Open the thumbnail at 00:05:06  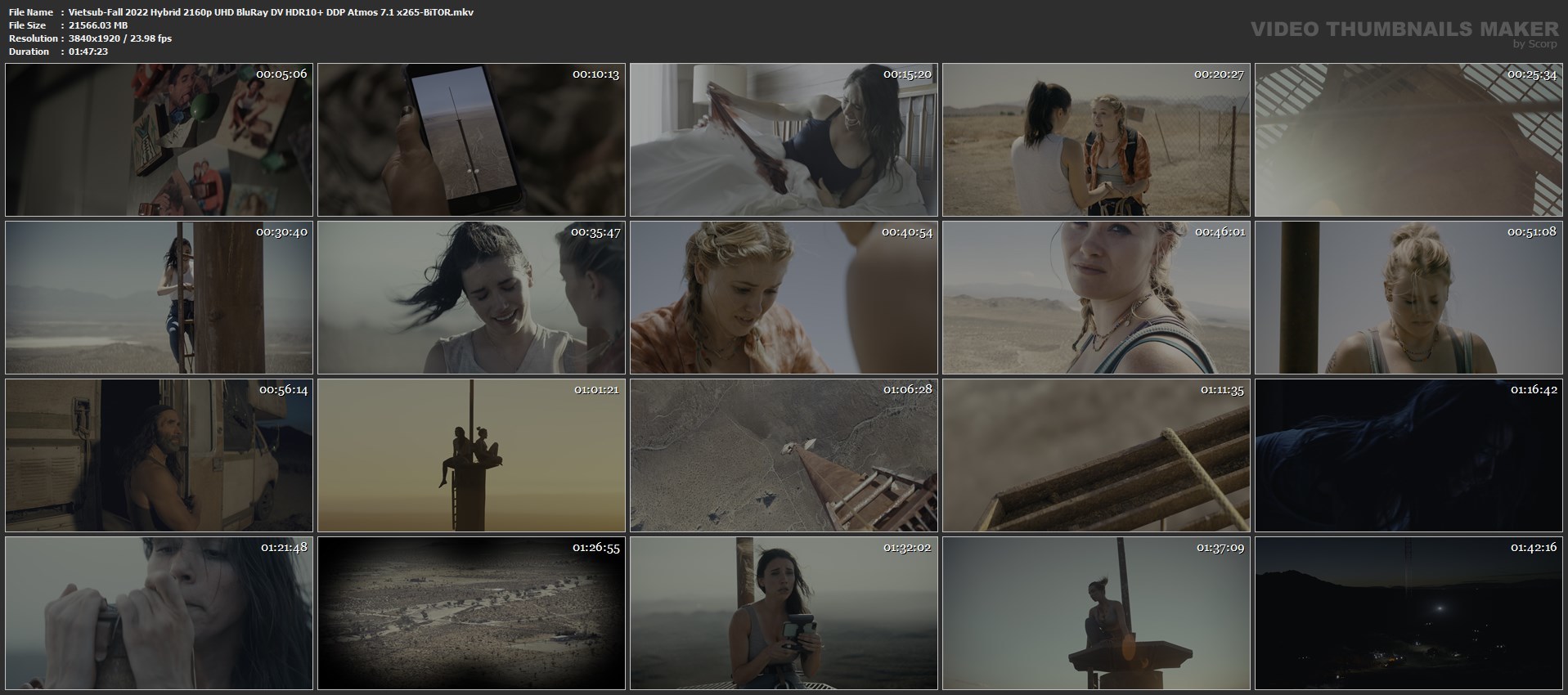pyautogui.click(x=159, y=140)
